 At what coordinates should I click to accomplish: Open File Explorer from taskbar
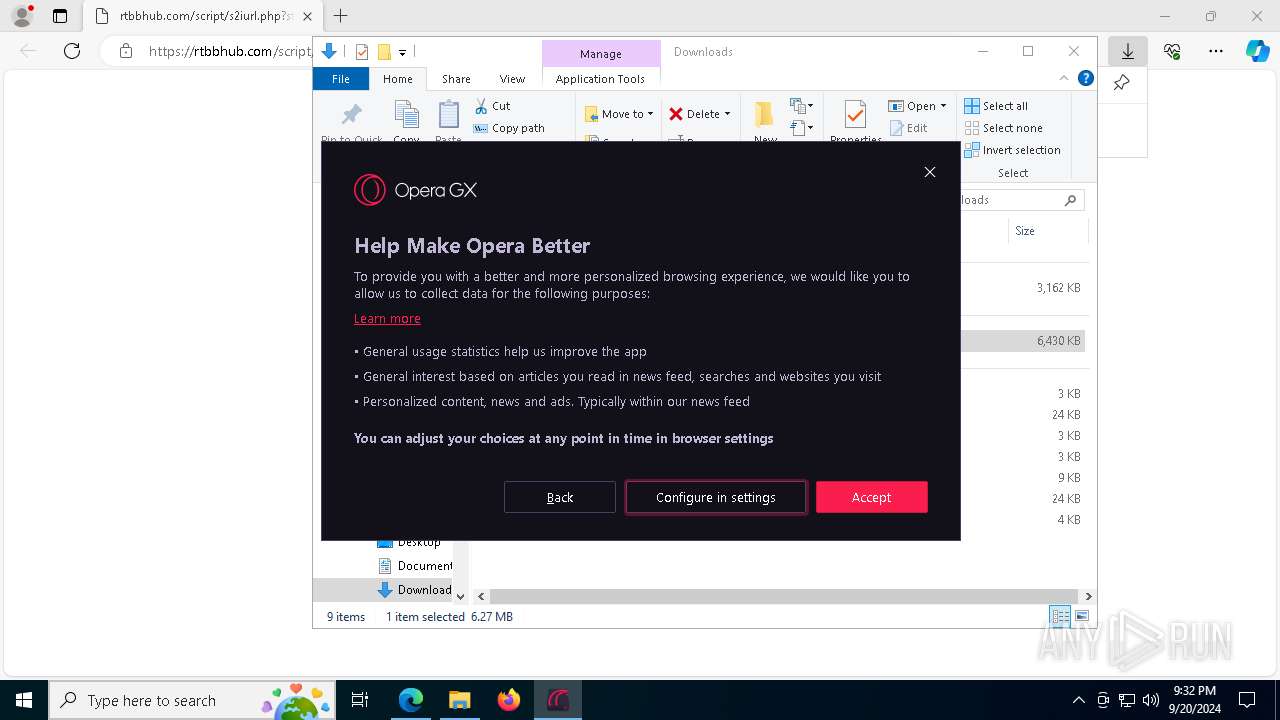tap(460, 700)
